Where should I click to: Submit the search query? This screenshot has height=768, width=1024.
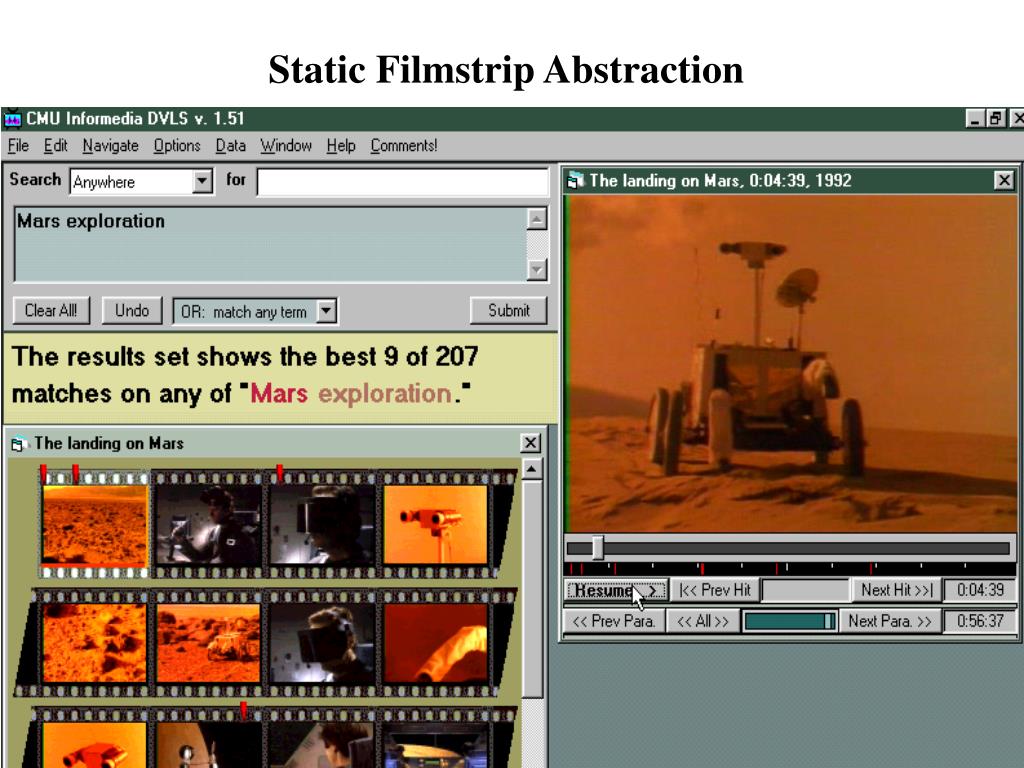509,310
